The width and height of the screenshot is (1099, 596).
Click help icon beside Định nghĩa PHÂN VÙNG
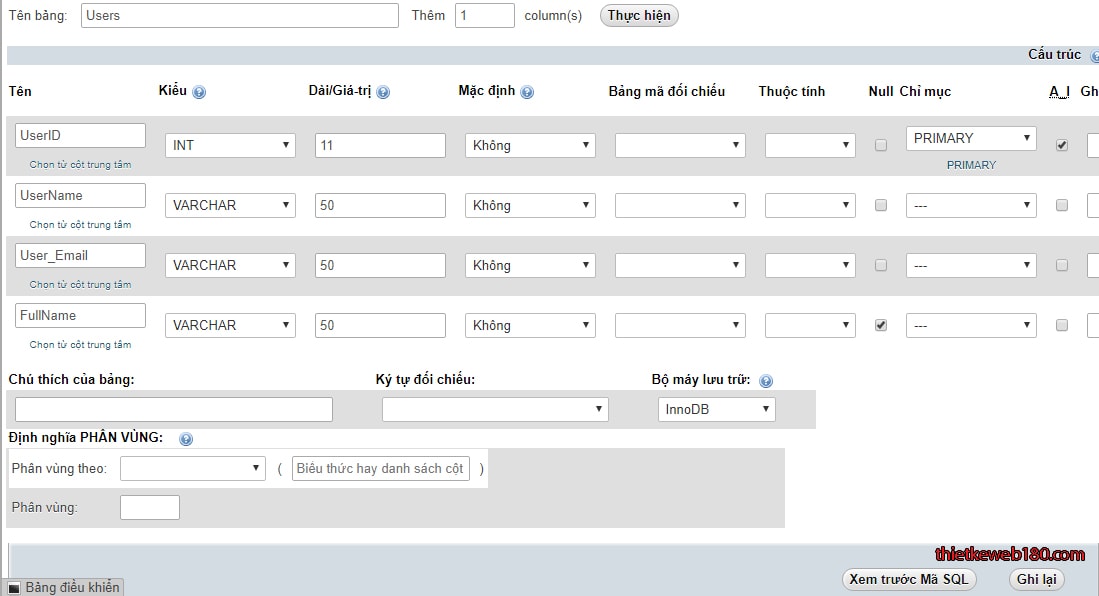[x=186, y=439]
